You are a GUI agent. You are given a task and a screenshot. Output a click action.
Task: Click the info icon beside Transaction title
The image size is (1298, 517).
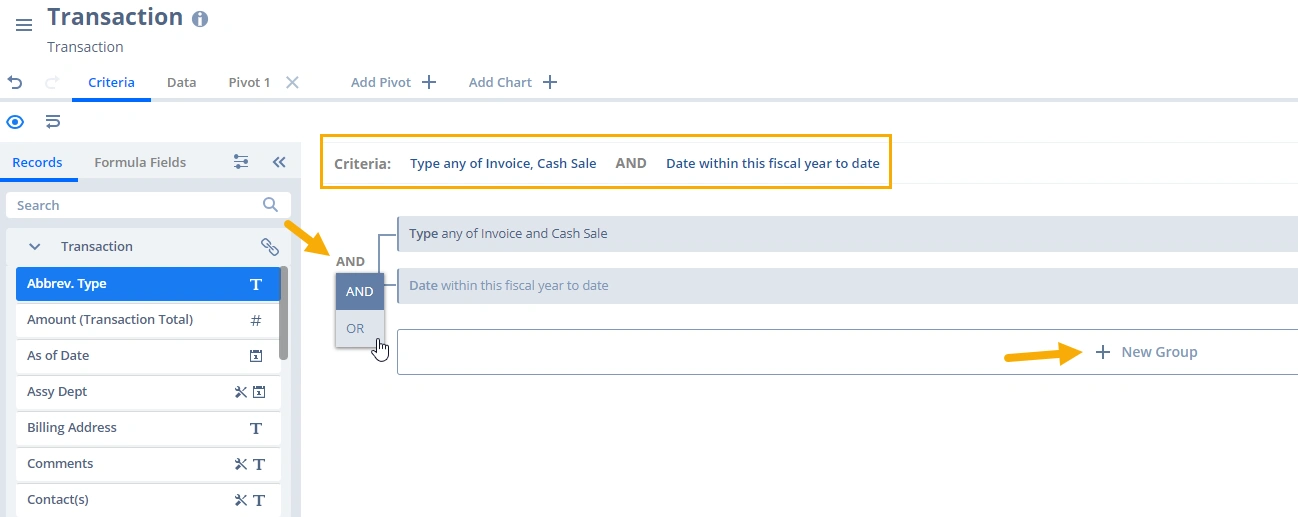click(200, 19)
